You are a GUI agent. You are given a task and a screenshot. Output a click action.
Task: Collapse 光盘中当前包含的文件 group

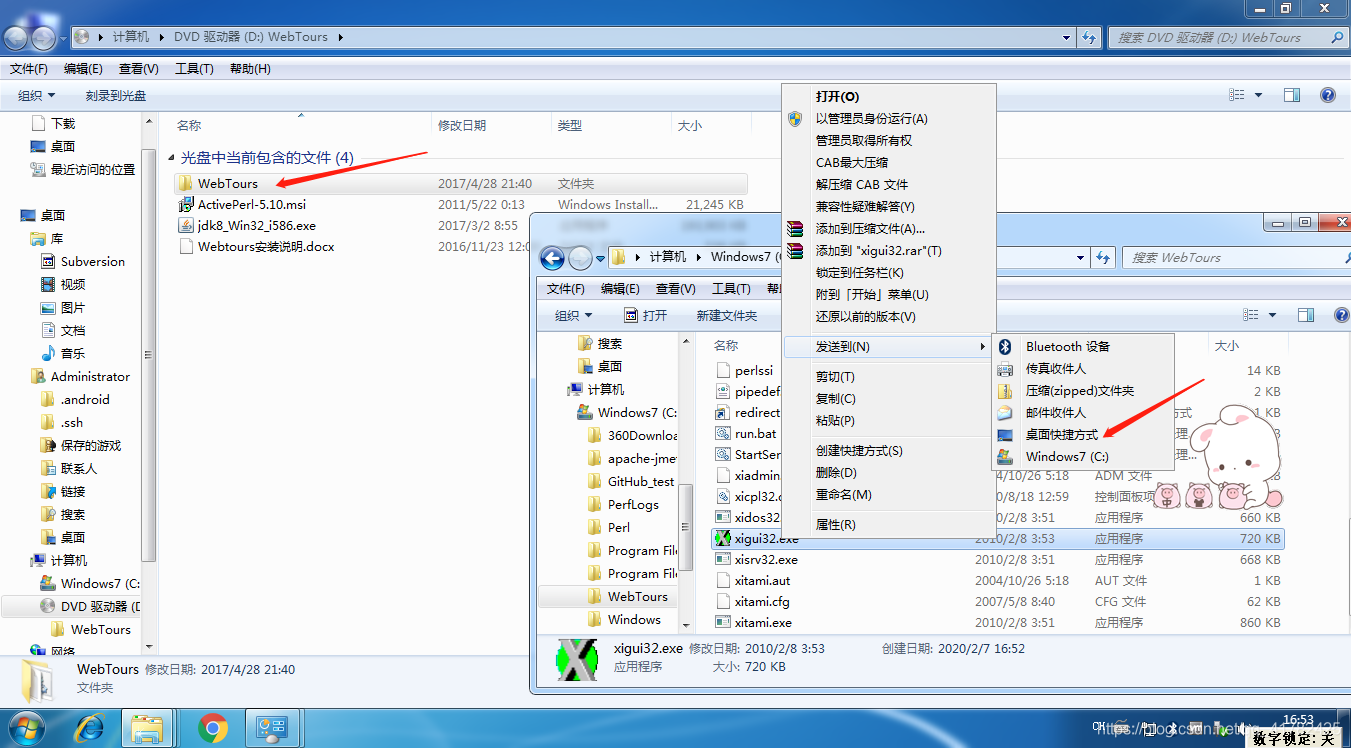pyautogui.click(x=172, y=159)
